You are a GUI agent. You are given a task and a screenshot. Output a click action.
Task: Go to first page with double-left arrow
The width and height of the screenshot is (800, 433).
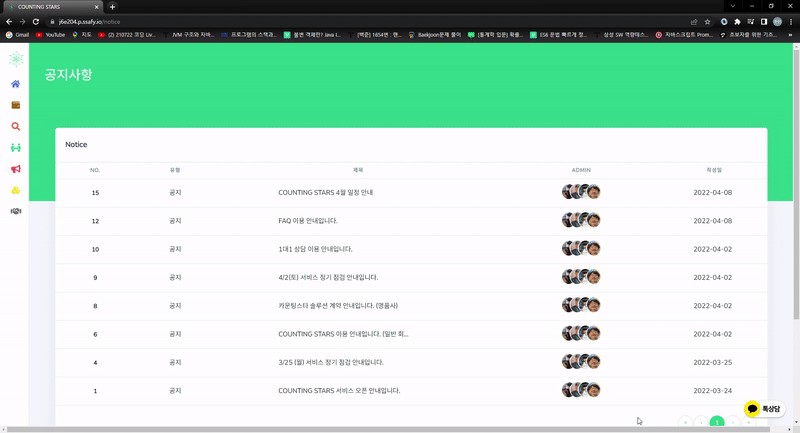pos(685,422)
